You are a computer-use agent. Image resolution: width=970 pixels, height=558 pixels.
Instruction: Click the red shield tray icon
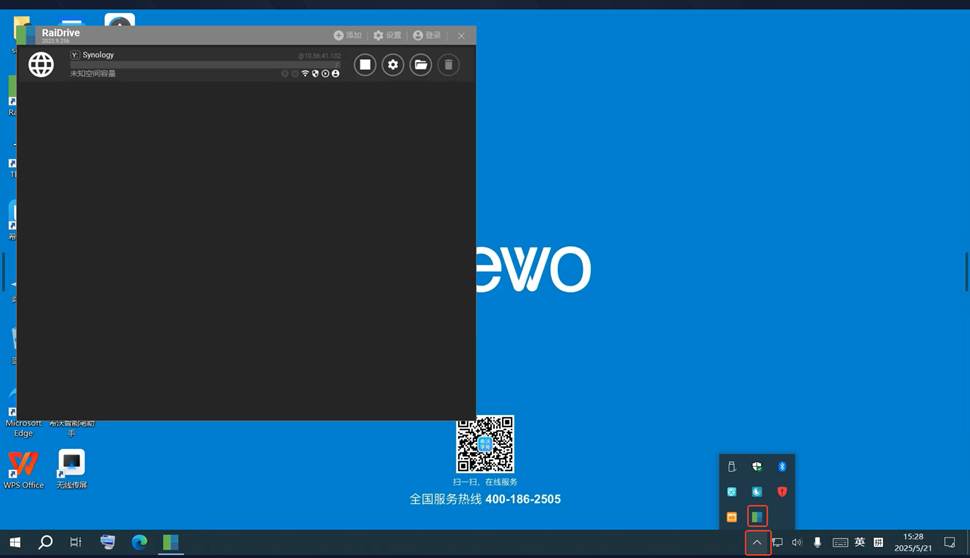(782, 492)
